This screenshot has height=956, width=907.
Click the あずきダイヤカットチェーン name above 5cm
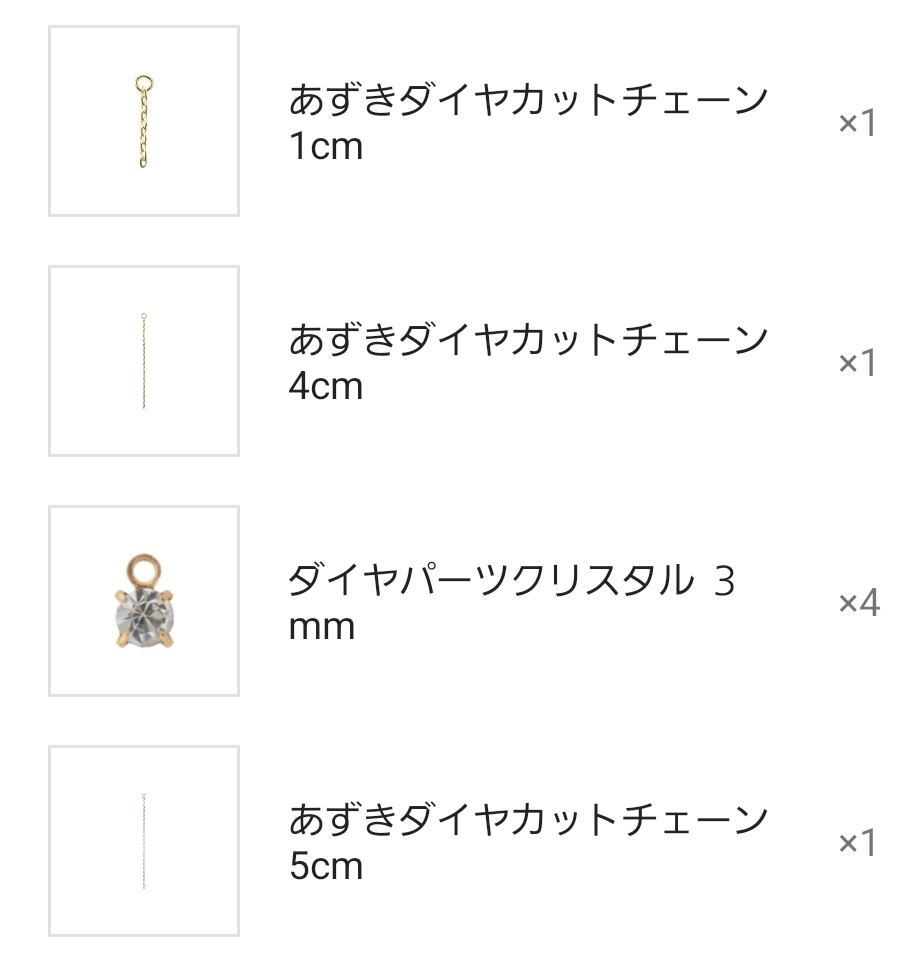pos(528,820)
